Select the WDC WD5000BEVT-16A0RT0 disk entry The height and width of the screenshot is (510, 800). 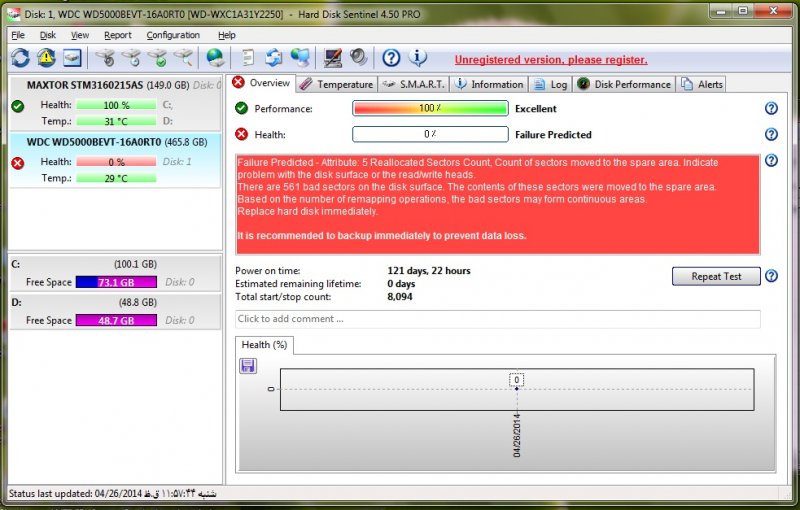(x=116, y=160)
